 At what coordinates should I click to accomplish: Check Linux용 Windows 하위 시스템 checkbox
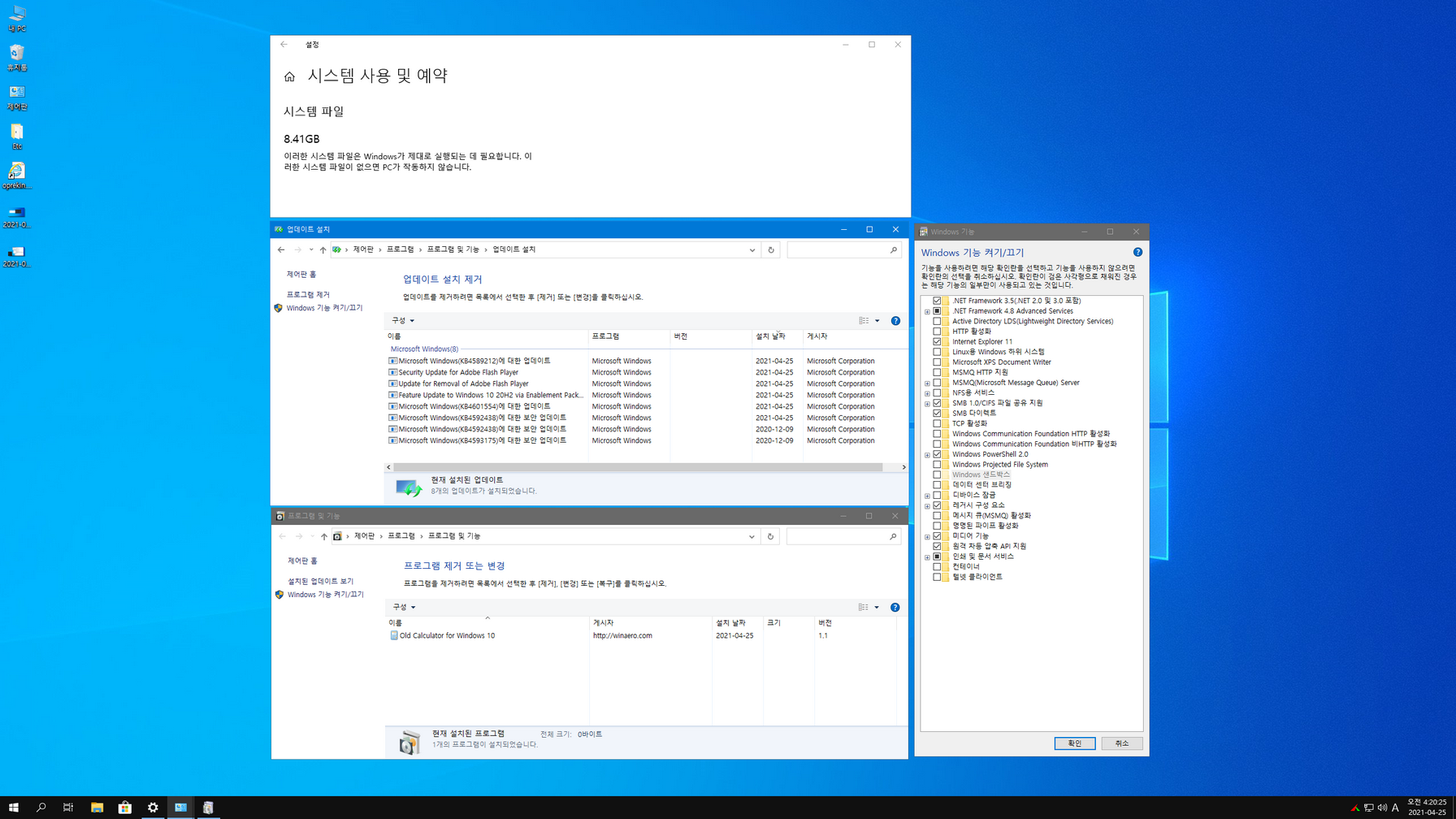[937, 352]
